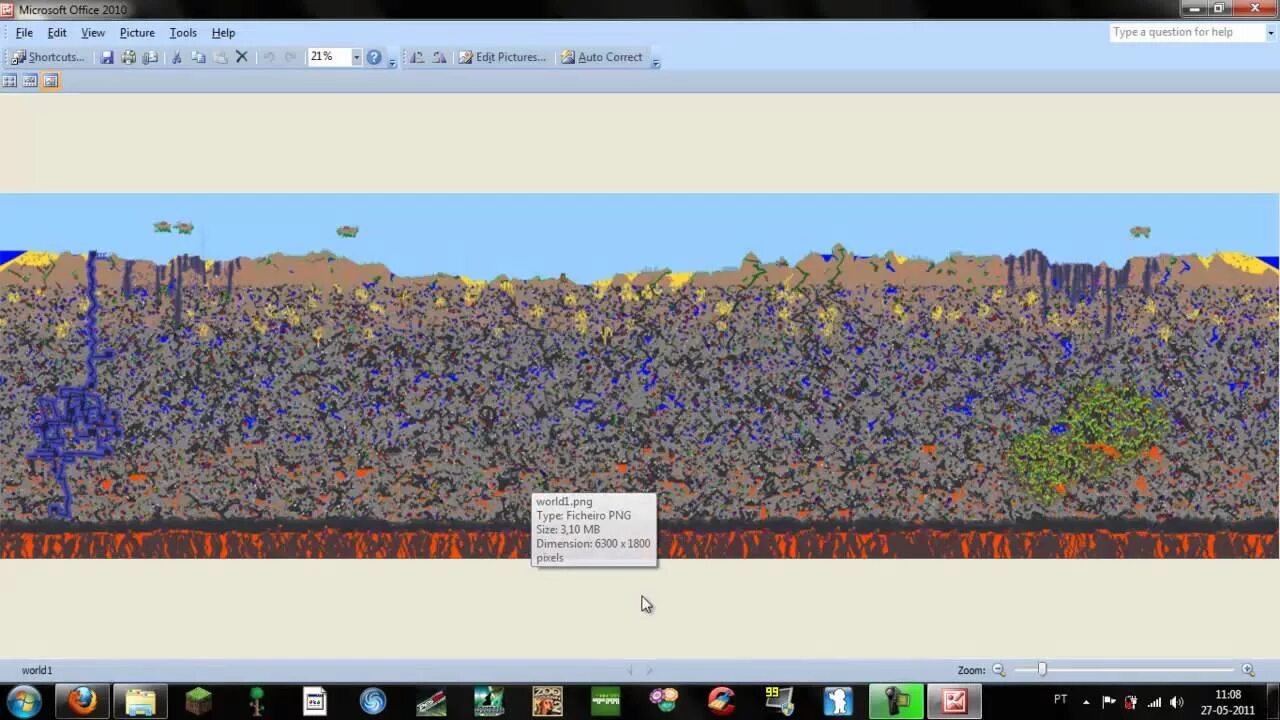
Task: Open the notepad document taskbar icon
Action: (314, 701)
